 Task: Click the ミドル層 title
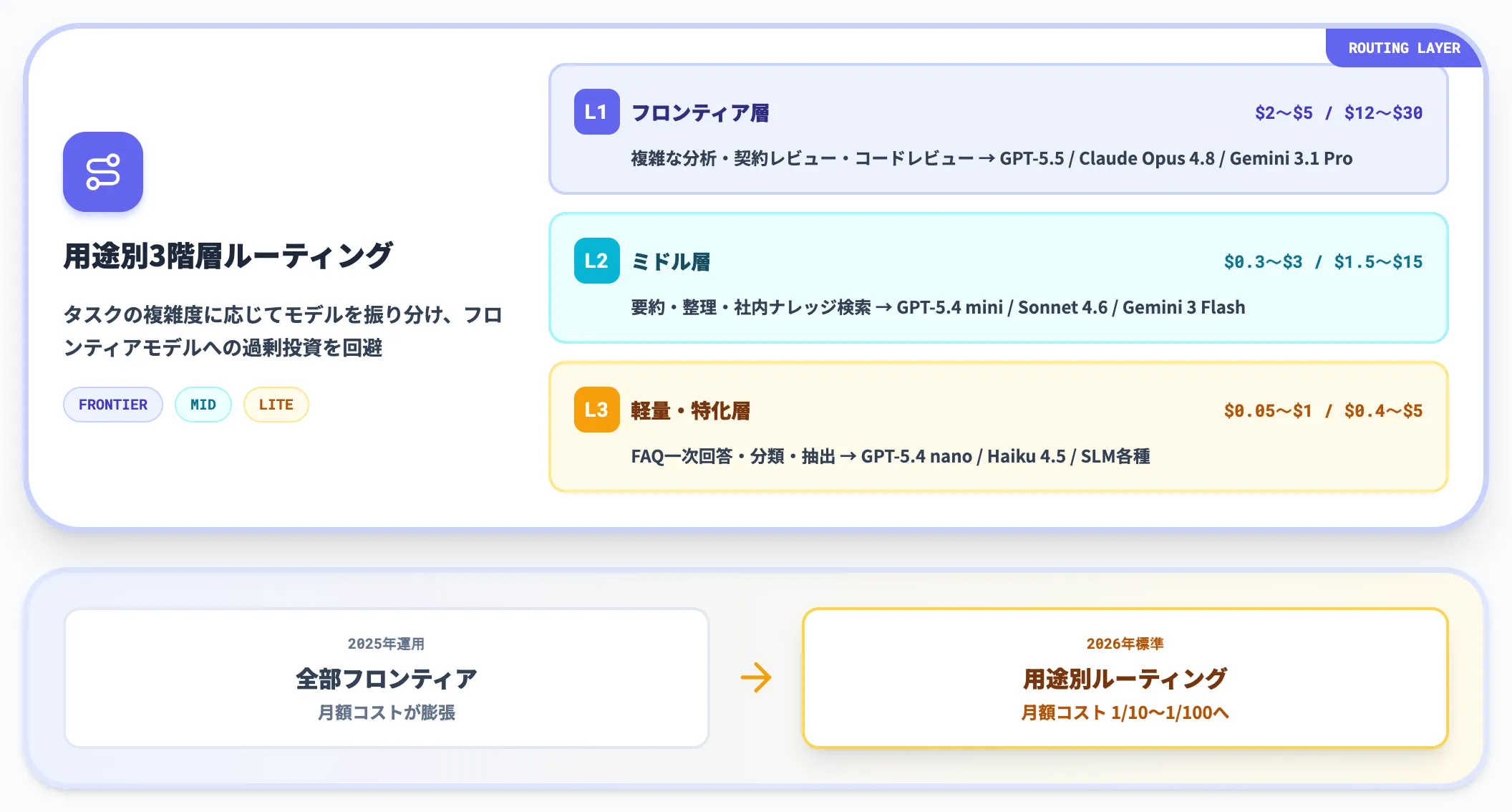671,261
